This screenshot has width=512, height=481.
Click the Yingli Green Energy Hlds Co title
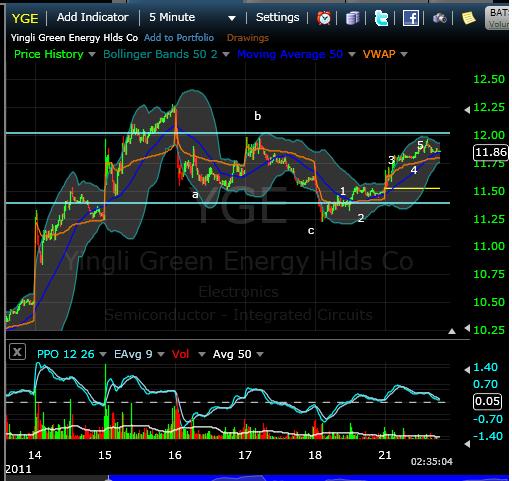pyautogui.click(x=74, y=38)
